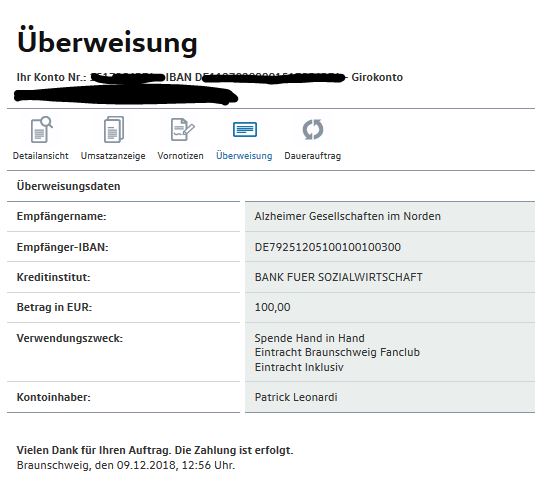
Task: Select line Eintracht Inklusiv
Action: pos(299,367)
